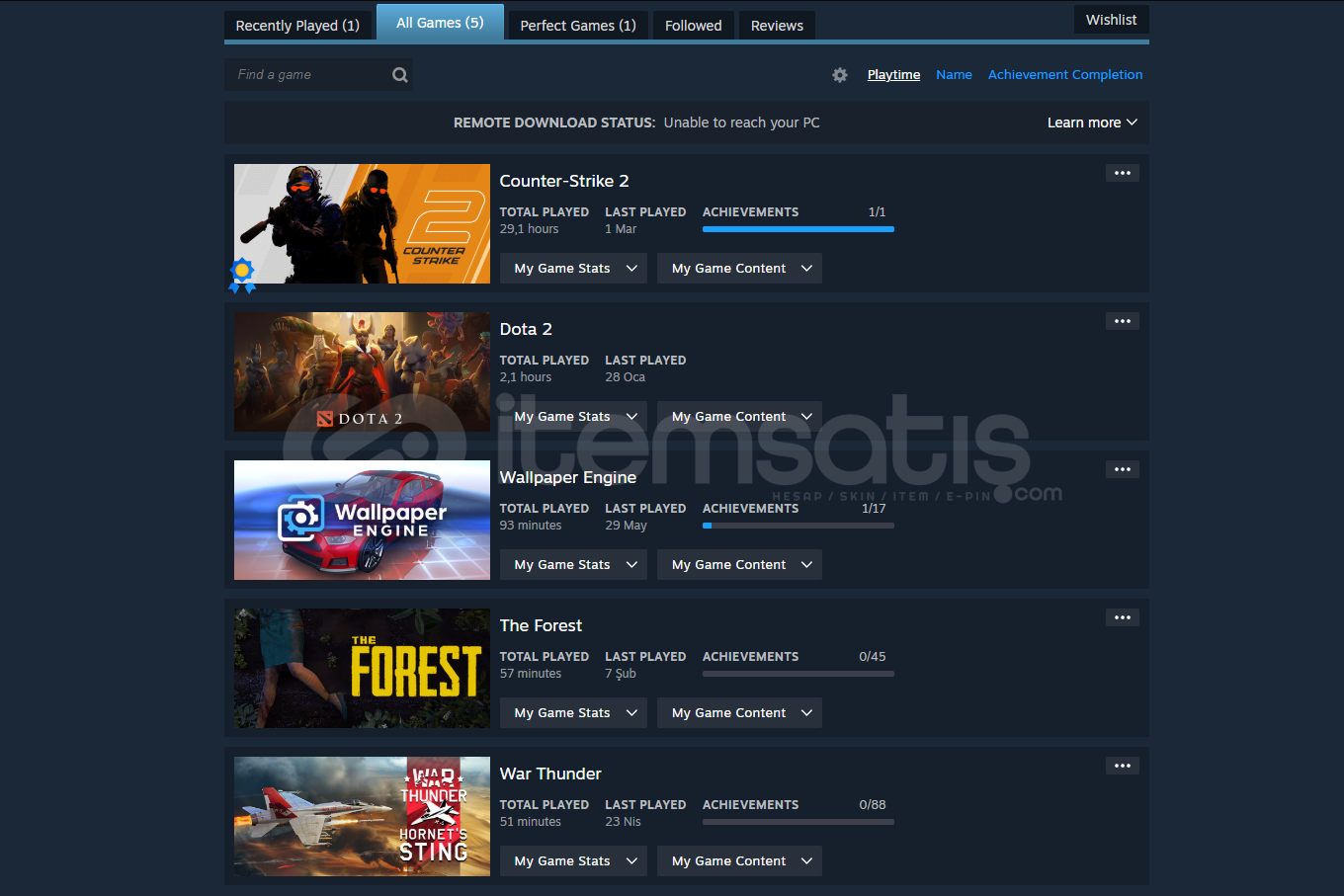The height and width of the screenshot is (896, 1344).
Task: Switch to the Recently Played (1) tab
Action: (297, 26)
